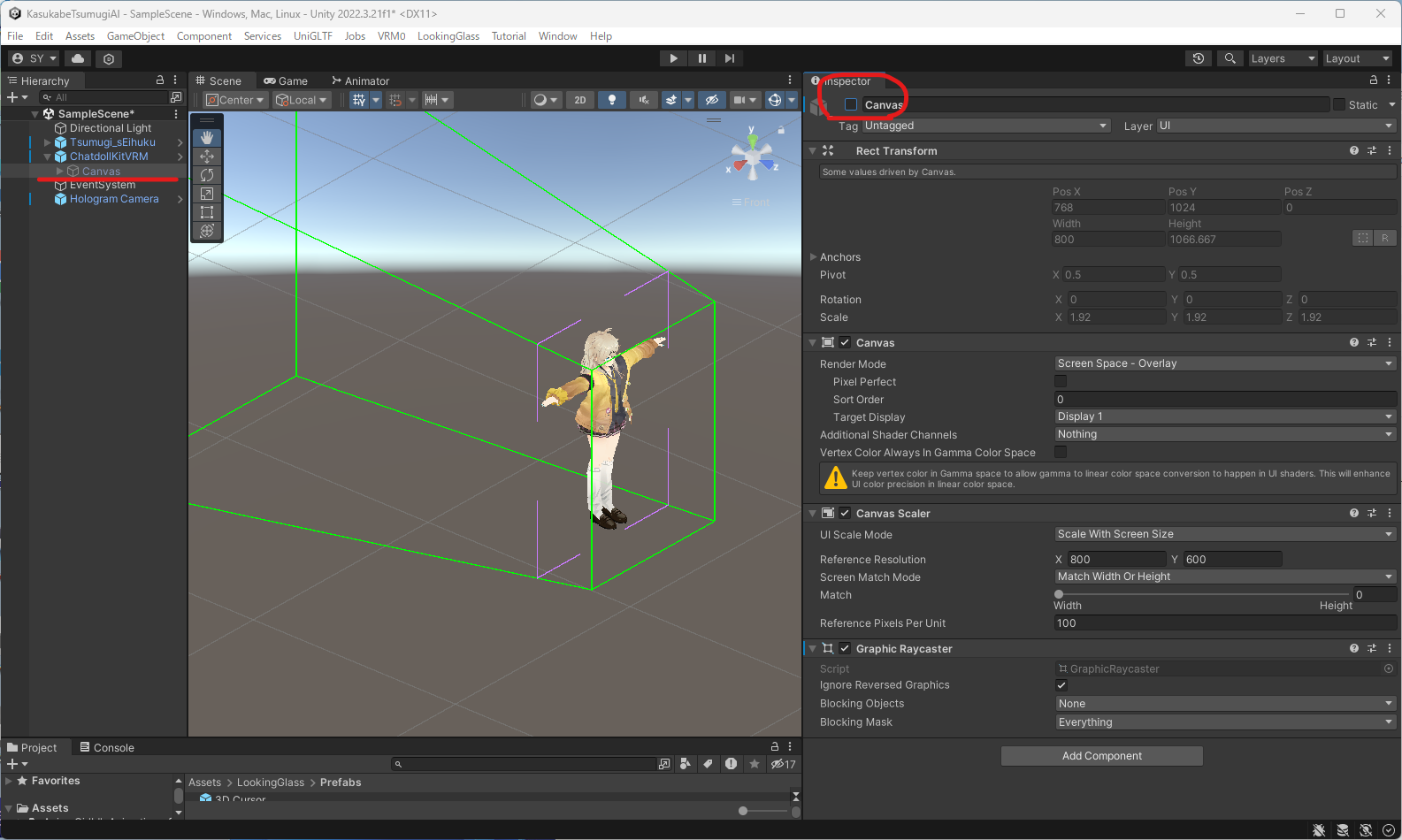Toggle scene audio mute icon

point(644,100)
